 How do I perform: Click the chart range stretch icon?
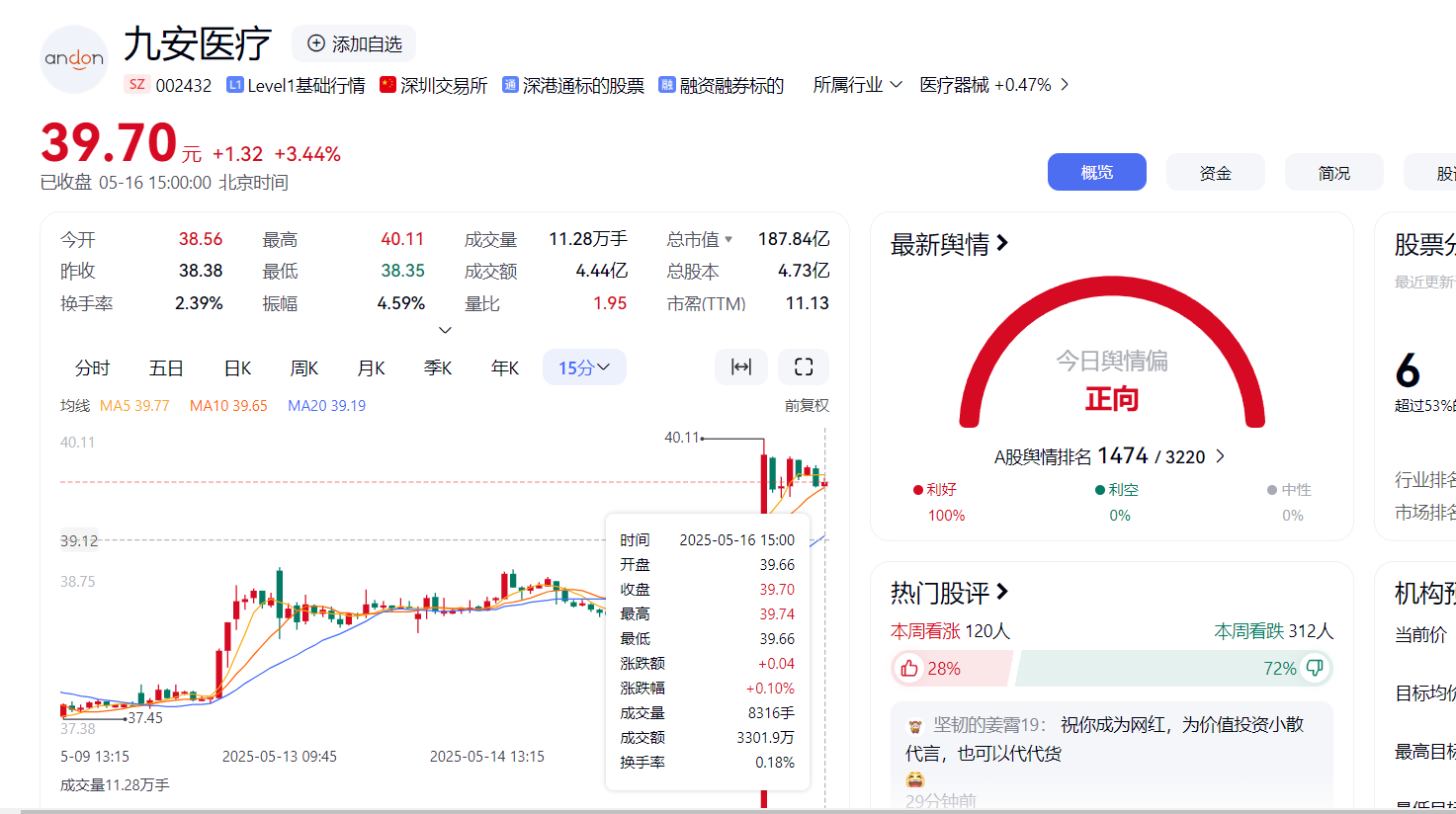point(741,367)
